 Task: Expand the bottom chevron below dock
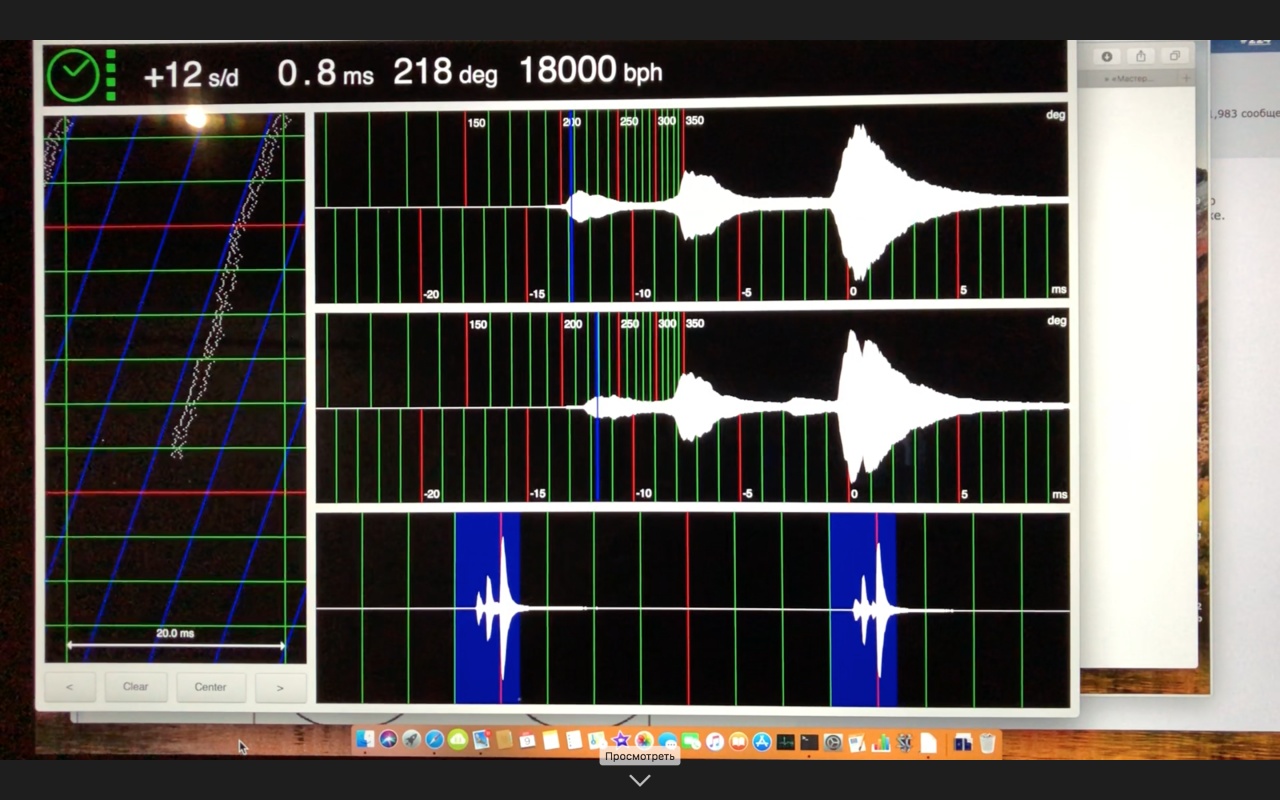640,781
